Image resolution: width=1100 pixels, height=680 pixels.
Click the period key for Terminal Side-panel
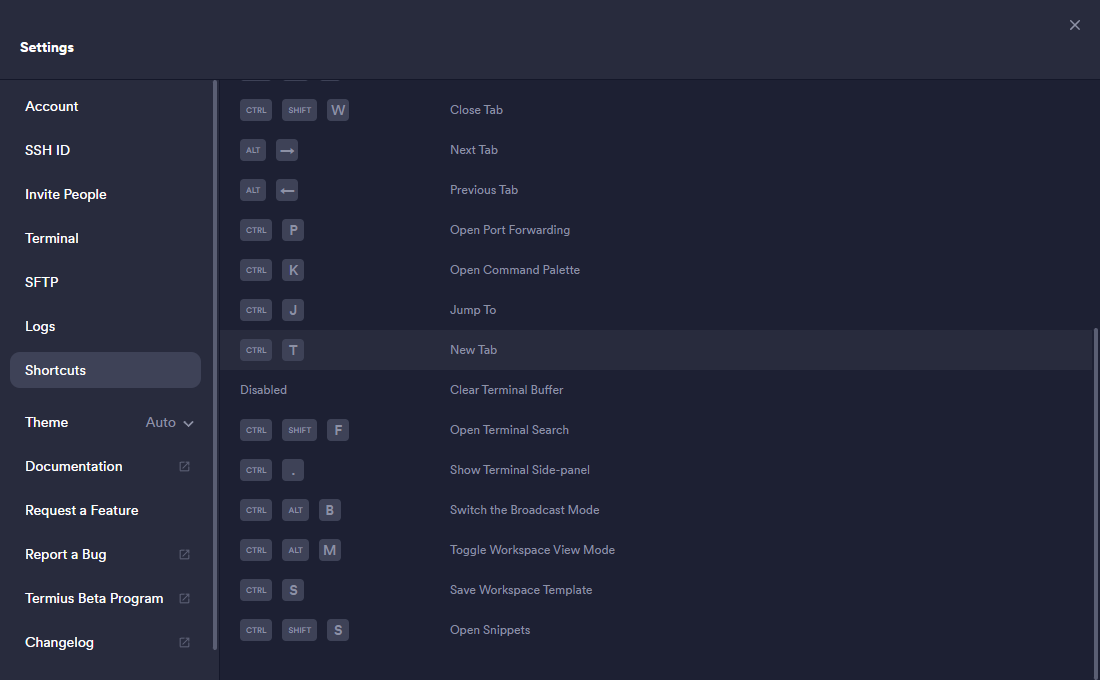[x=293, y=470]
